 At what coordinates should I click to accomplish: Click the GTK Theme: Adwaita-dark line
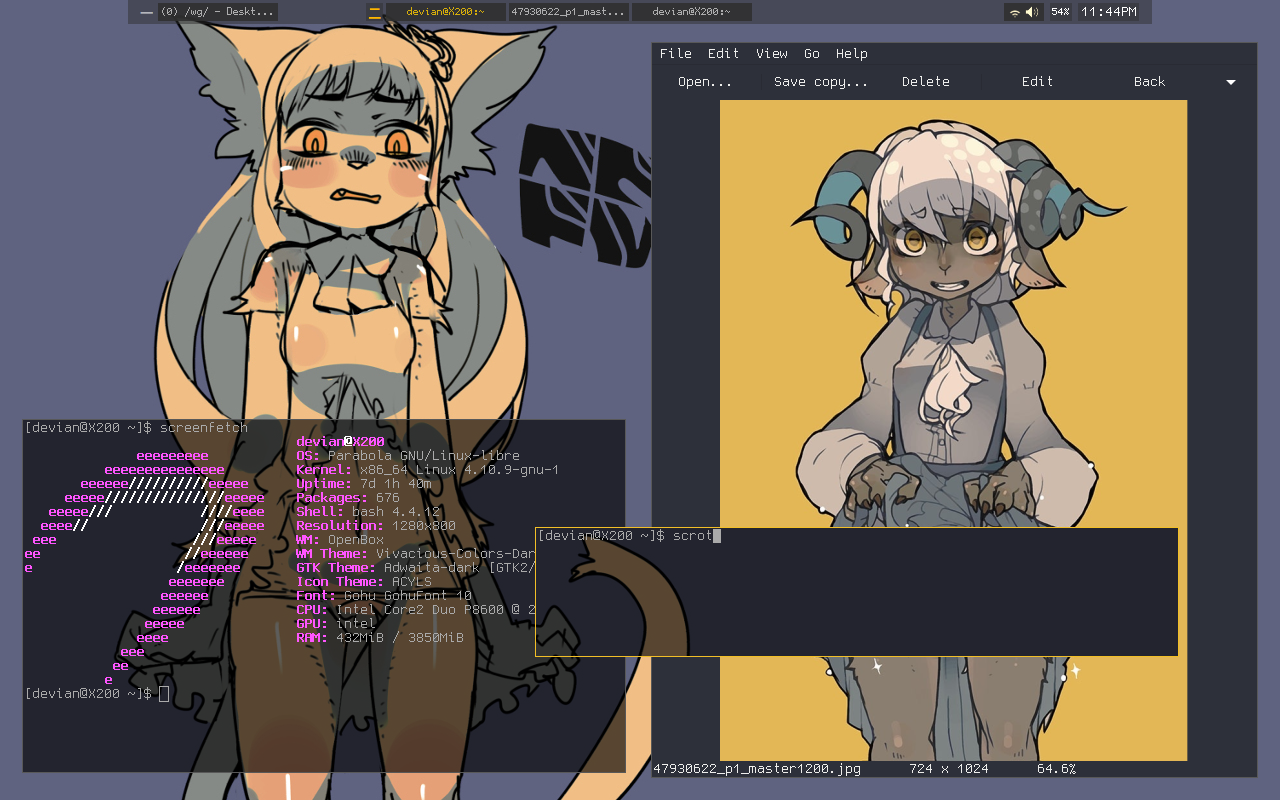coord(416,568)
